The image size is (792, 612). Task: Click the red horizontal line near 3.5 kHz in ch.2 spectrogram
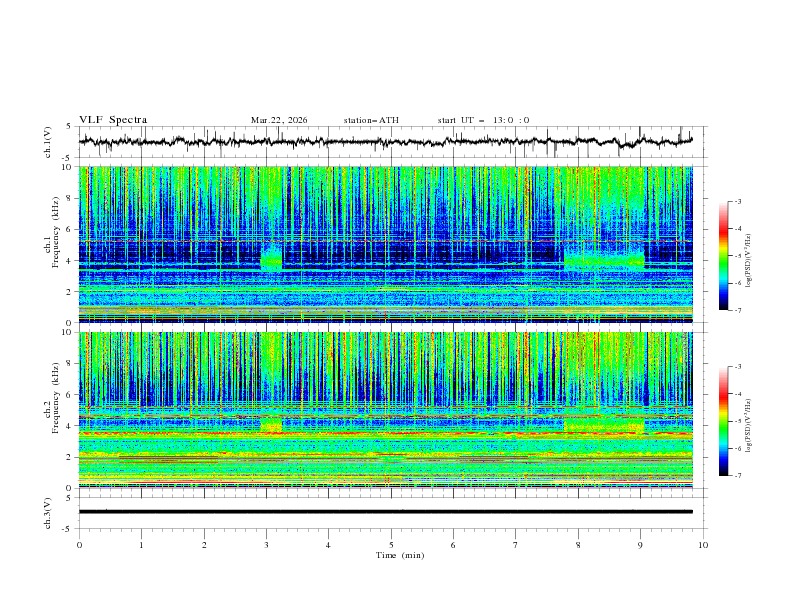click(386, 433)
